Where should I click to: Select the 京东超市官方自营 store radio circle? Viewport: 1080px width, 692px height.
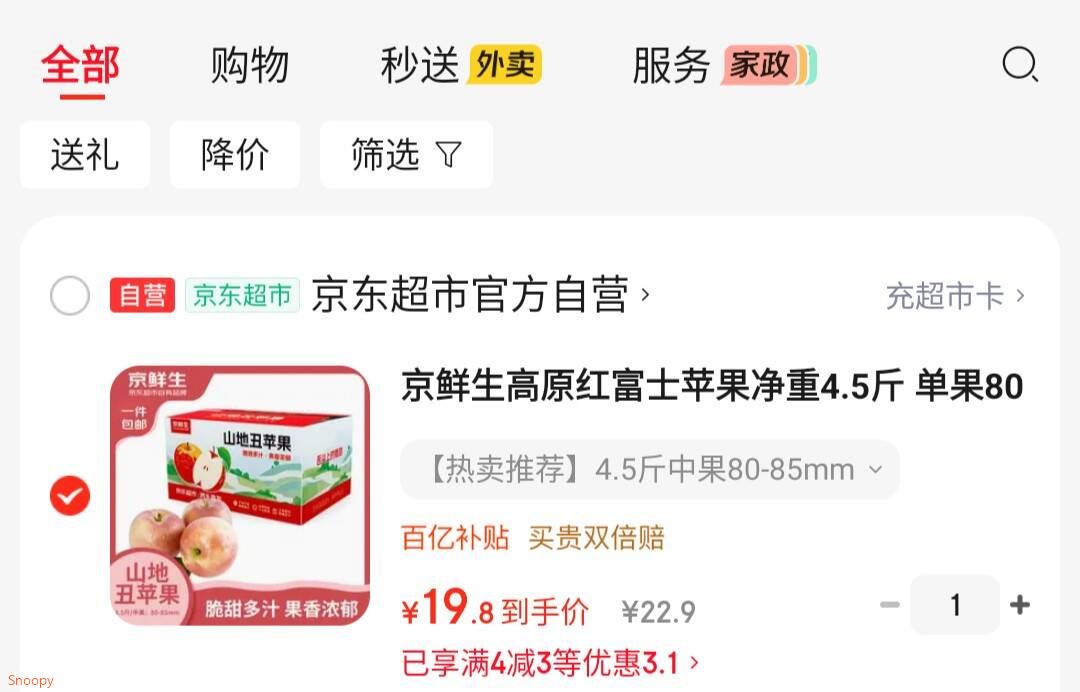[70, 295]
